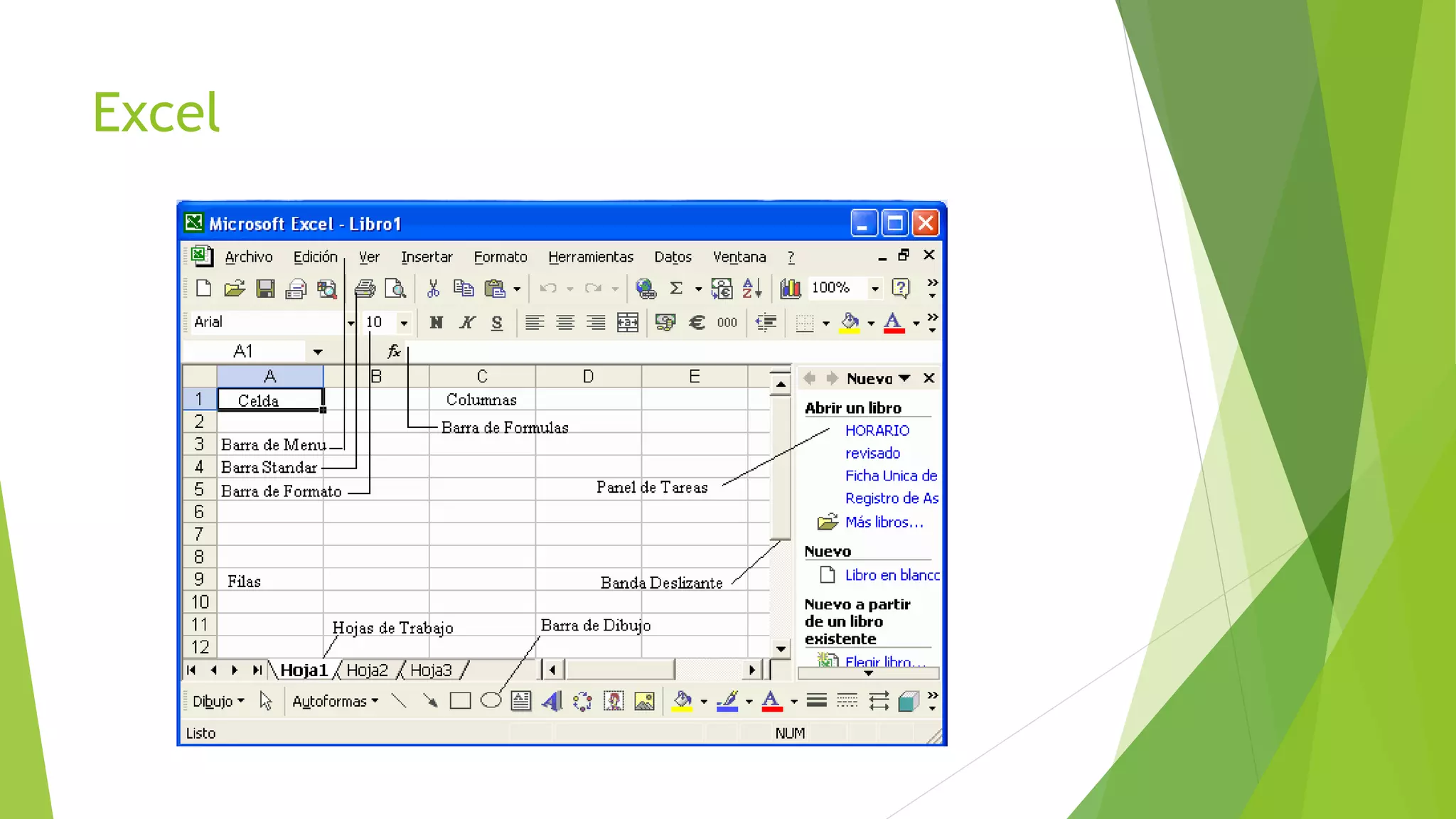Insert picture from file icon
This screenshot has height=819, width=1456.
point(644,701)
